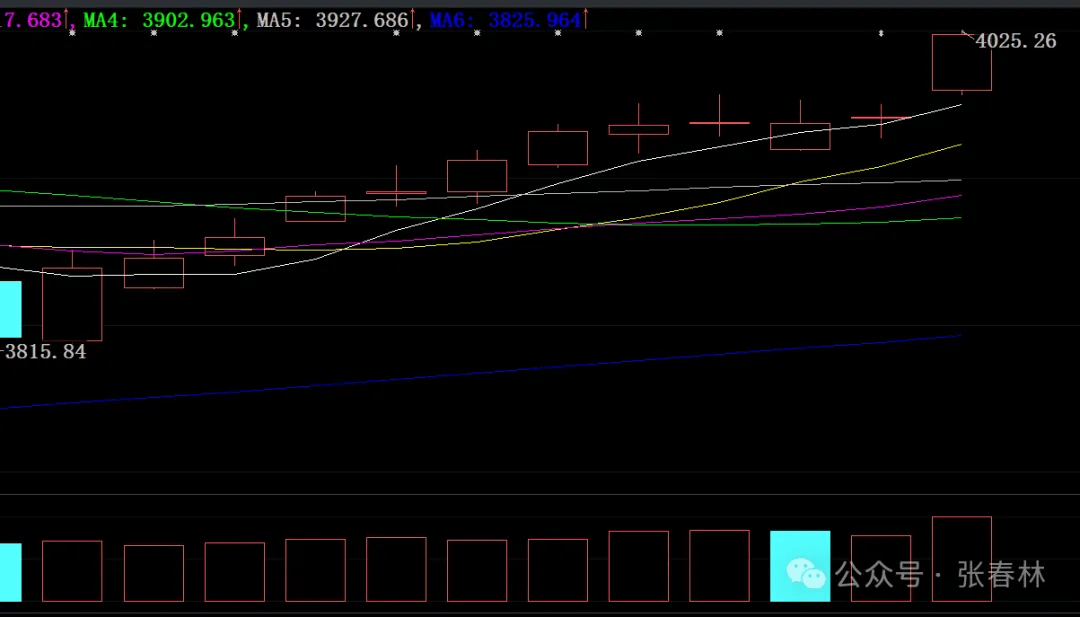Screen dimensions: 1080x617
Task: Click the 3815.84 low price label
Action: 45,352
